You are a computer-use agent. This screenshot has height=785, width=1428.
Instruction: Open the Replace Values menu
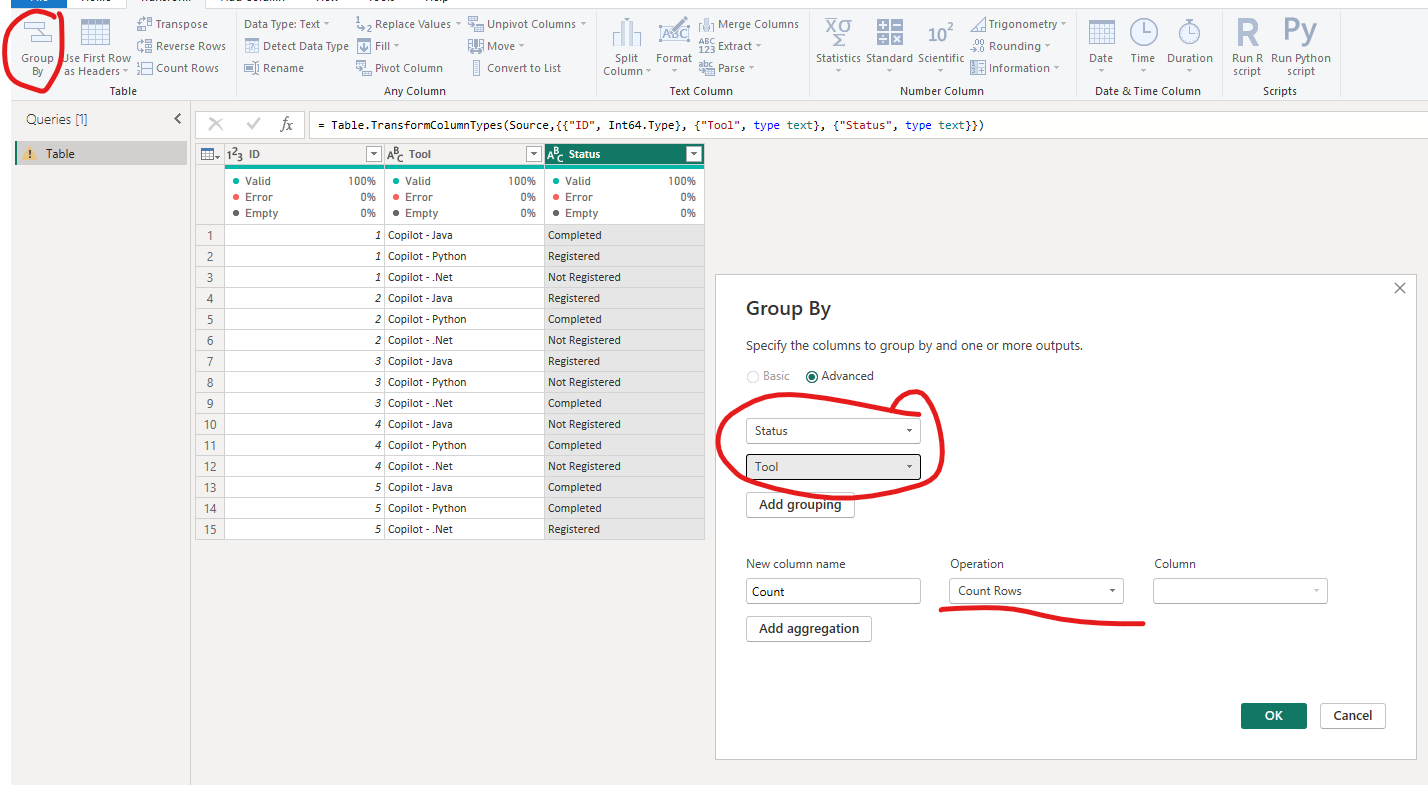tap(409, 24)
